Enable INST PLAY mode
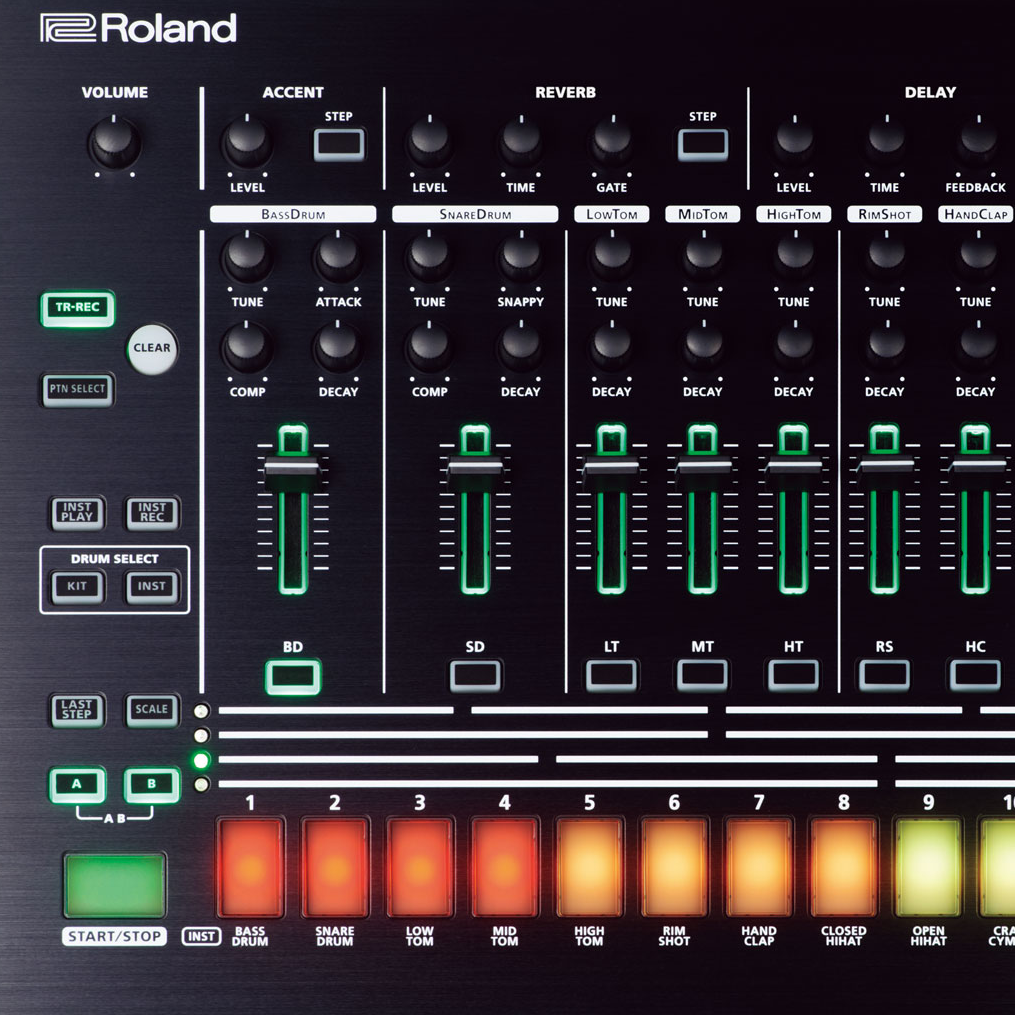The width and height of the screenshot is (1015, 1015). coord(77,513)
